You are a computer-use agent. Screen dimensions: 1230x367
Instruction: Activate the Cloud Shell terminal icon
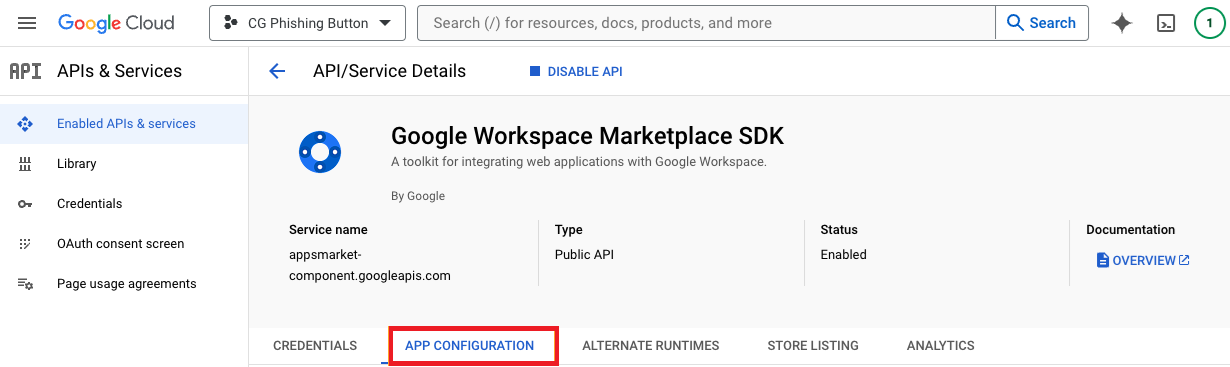click(1165, 23)
